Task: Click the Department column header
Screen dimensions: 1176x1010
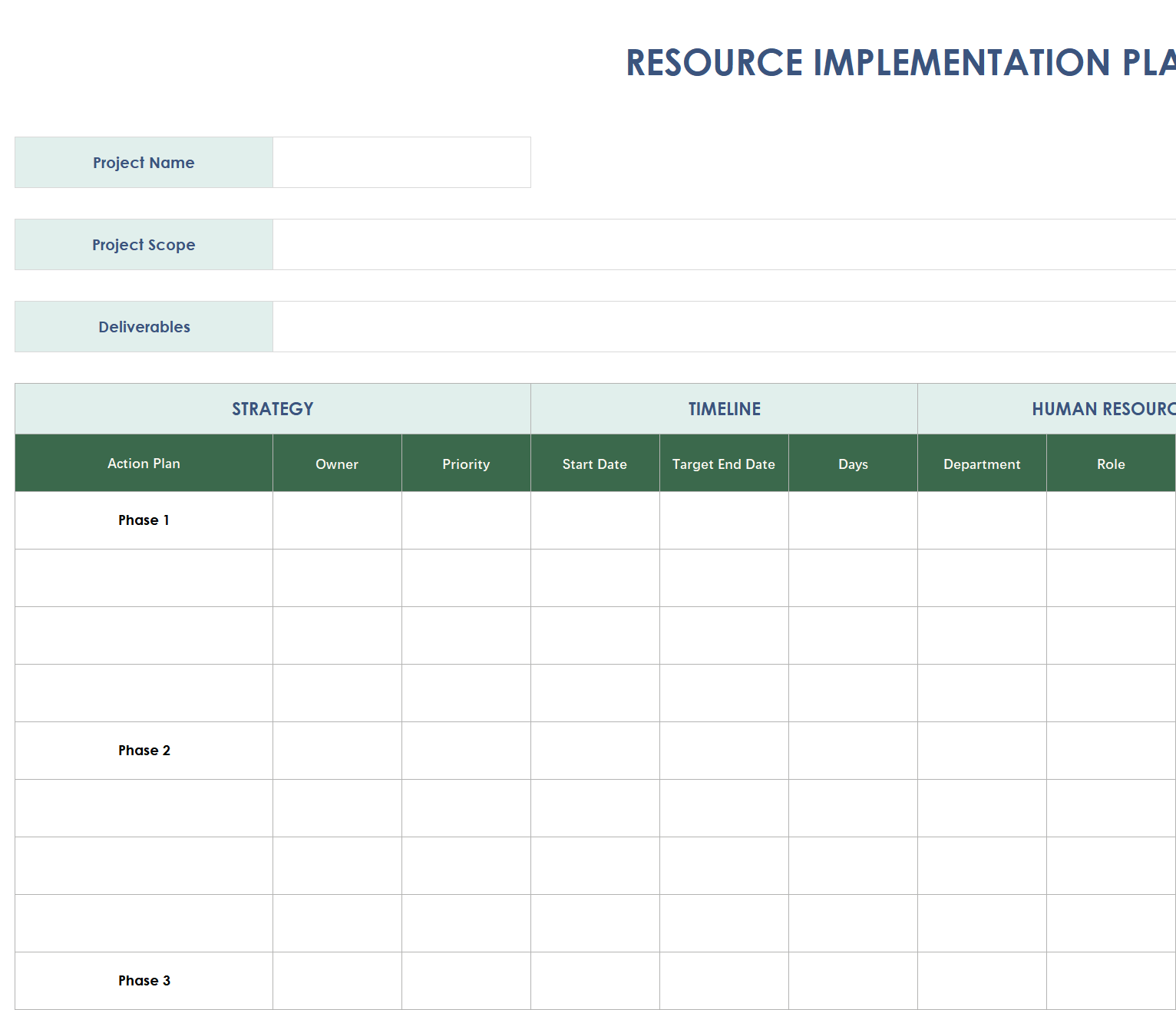Action: tap(982, 463)
